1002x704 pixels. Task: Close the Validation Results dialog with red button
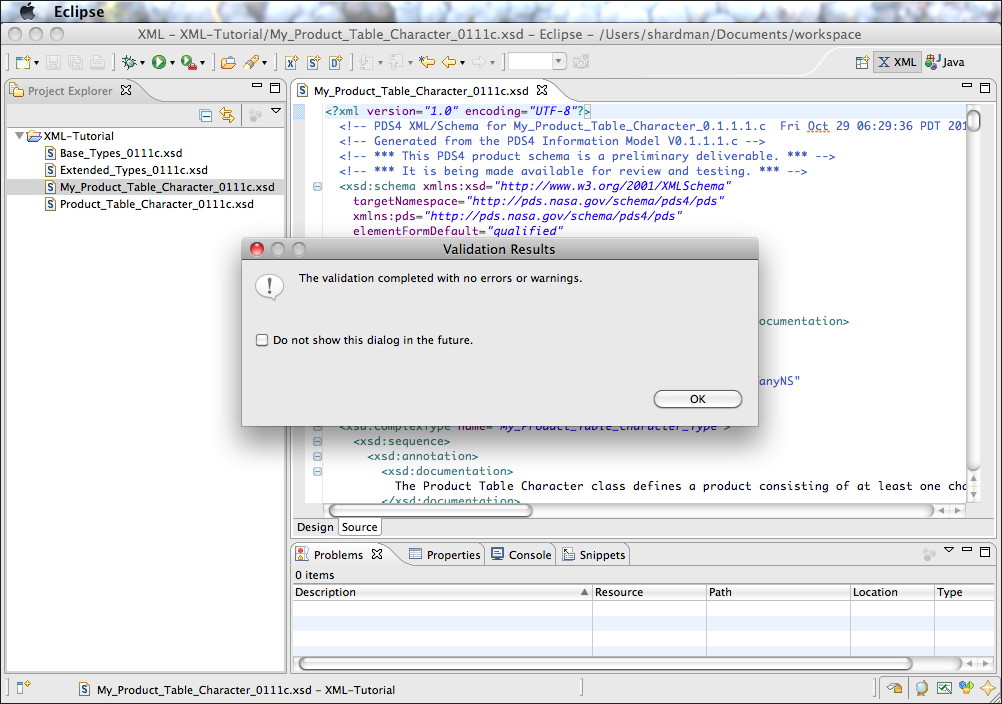(x=257, y=249)
